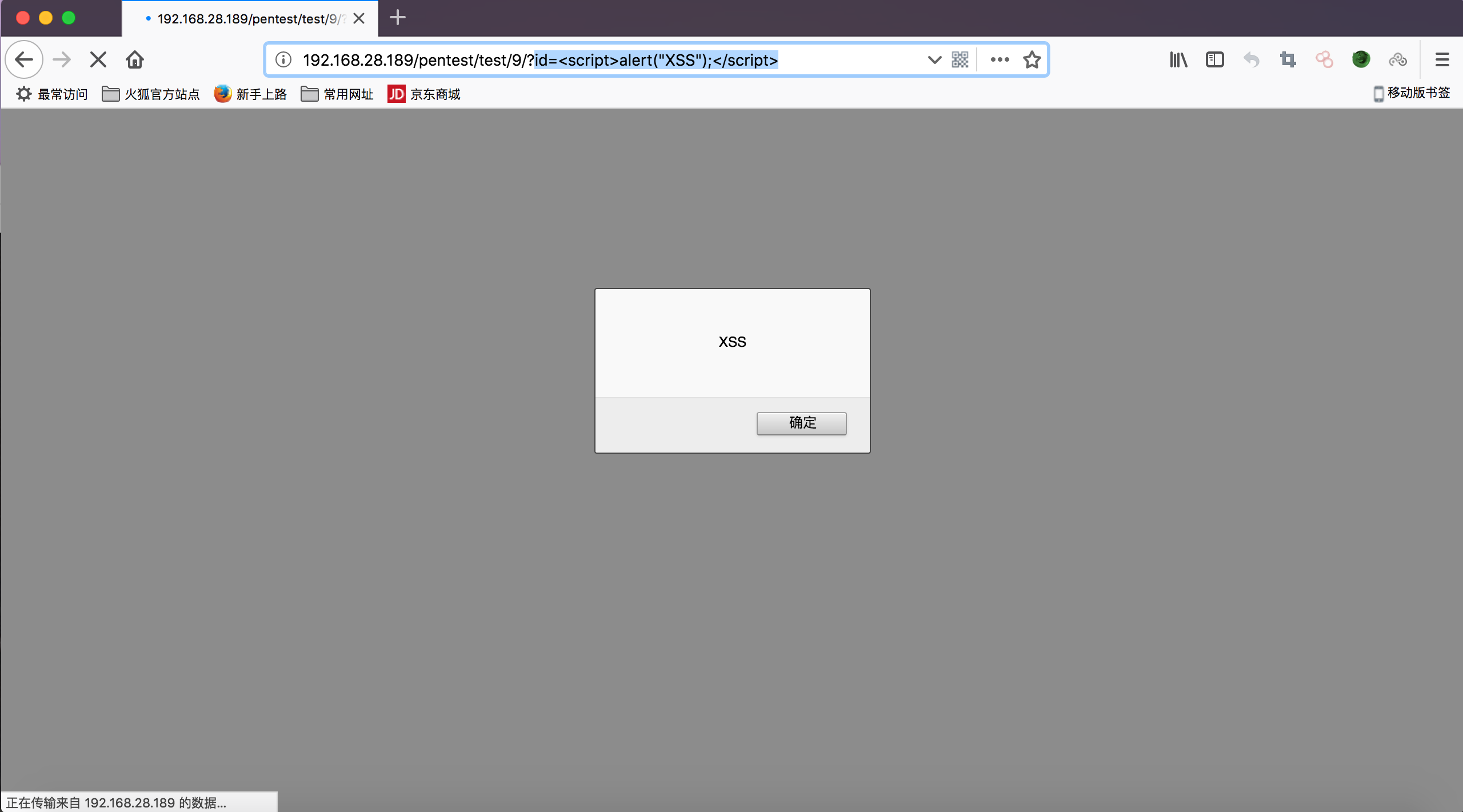
Task: Open the QR code icon in address bar
Action: [960, 59]
